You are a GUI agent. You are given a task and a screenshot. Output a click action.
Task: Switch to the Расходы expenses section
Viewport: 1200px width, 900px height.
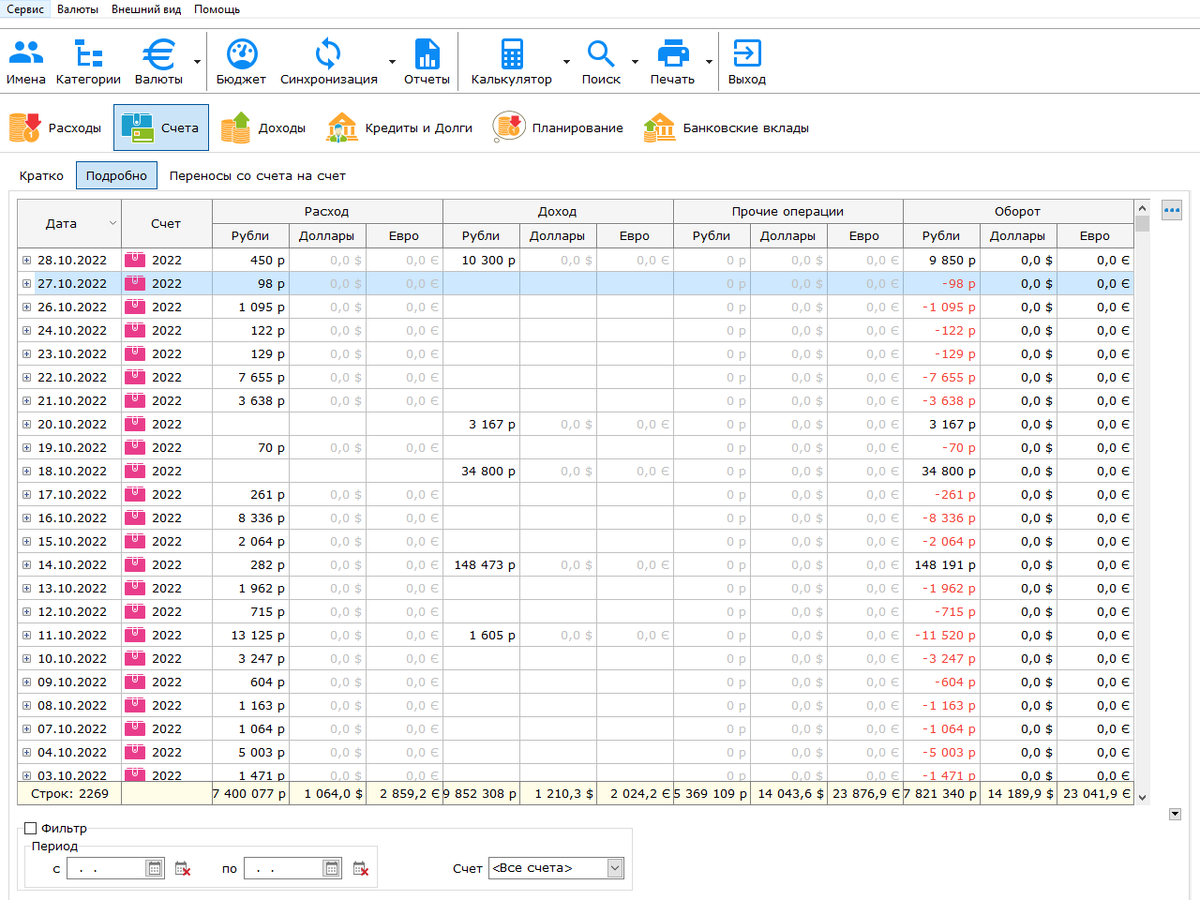55,128
